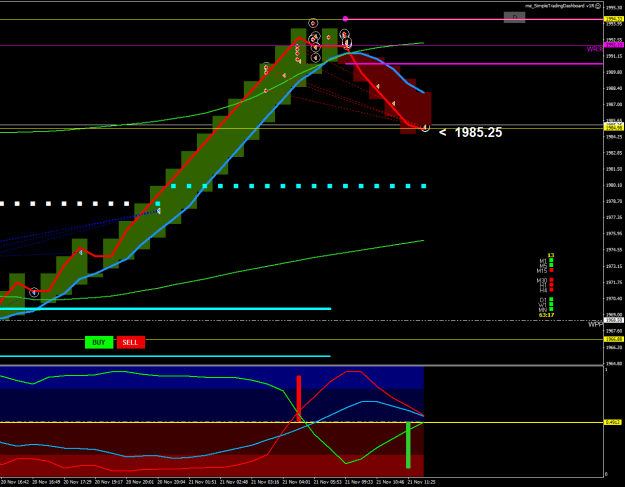Screen dimensions: 625x487
Task: Click the magenta dot on the pink line
Action: (x=345, y=19)
